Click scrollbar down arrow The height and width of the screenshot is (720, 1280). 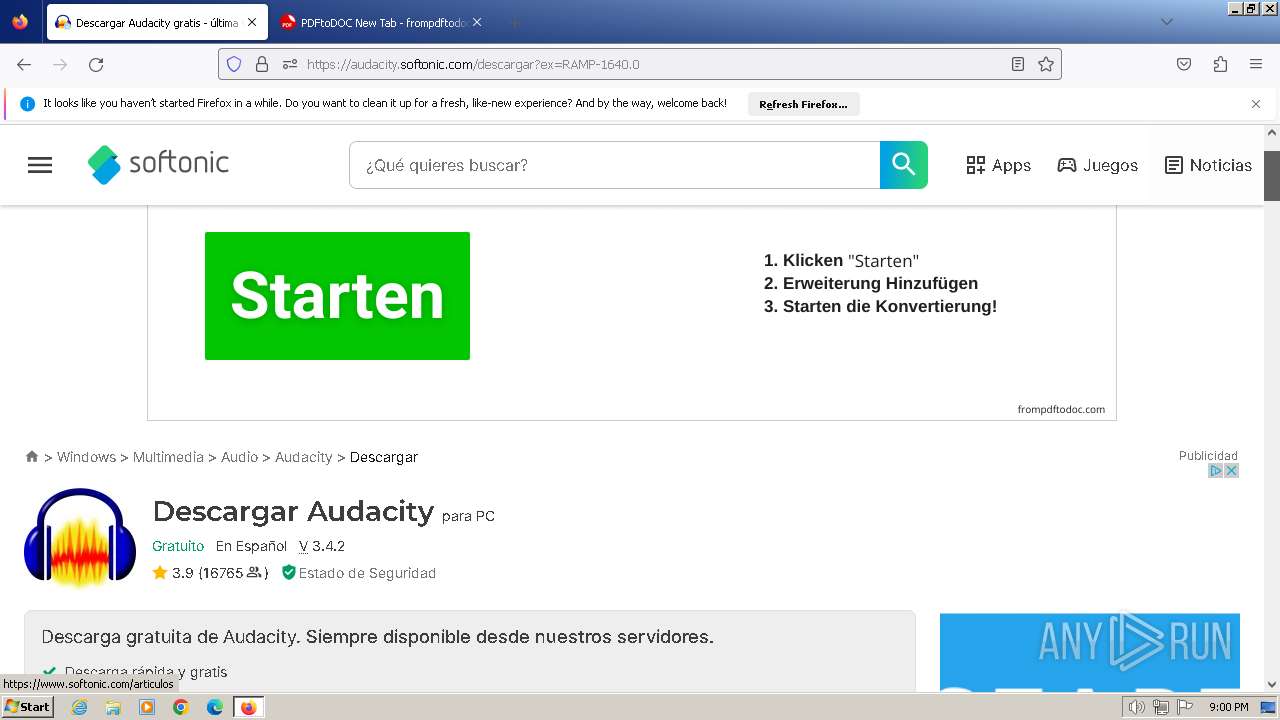(x=1272, y=684)
